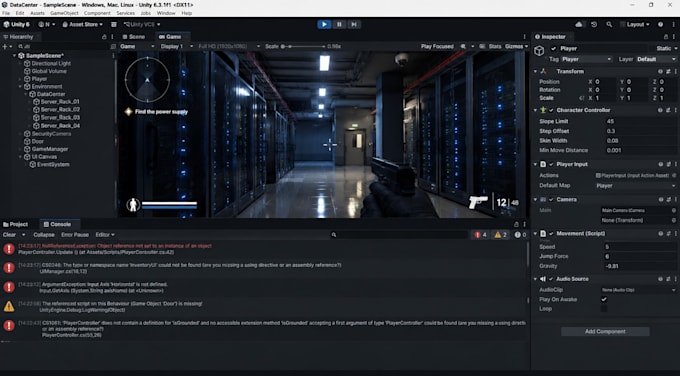
Task: Switch to the Project tab
Action: click(16, 224)
